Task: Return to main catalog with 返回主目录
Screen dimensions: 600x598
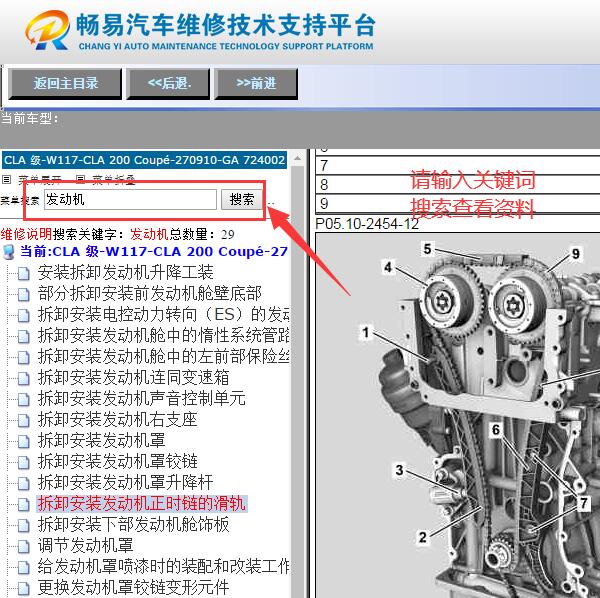Action: pos(65,84)
